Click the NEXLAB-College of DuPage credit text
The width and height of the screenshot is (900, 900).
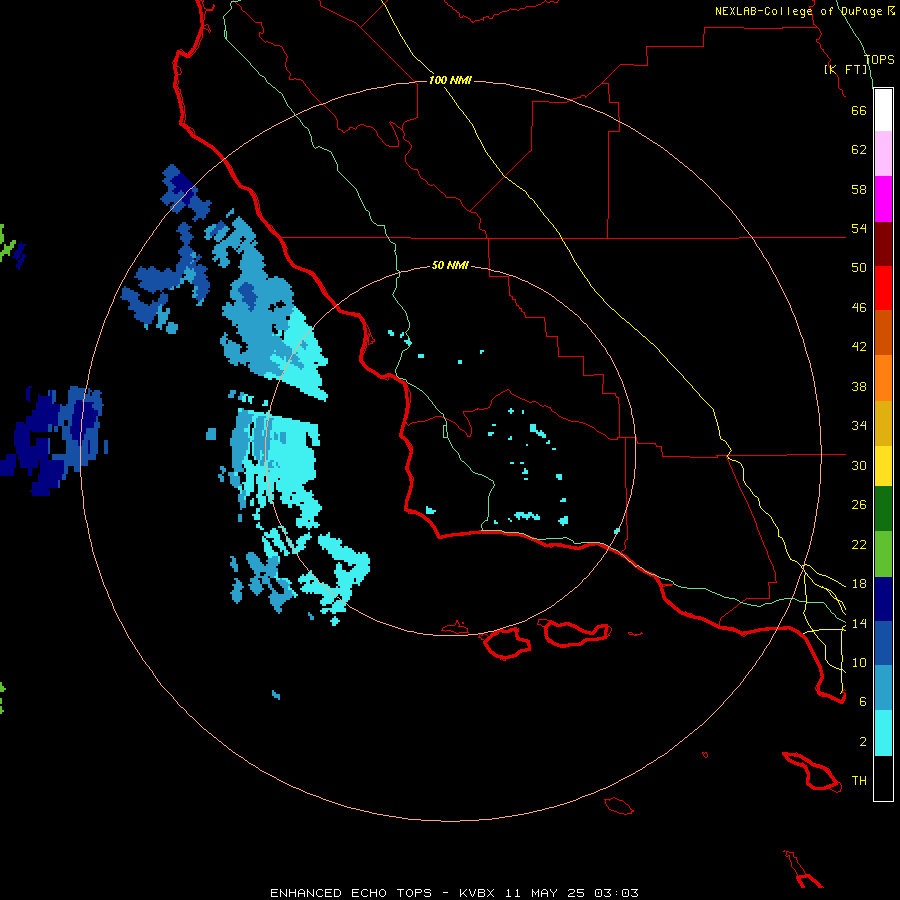pos(805,11)
